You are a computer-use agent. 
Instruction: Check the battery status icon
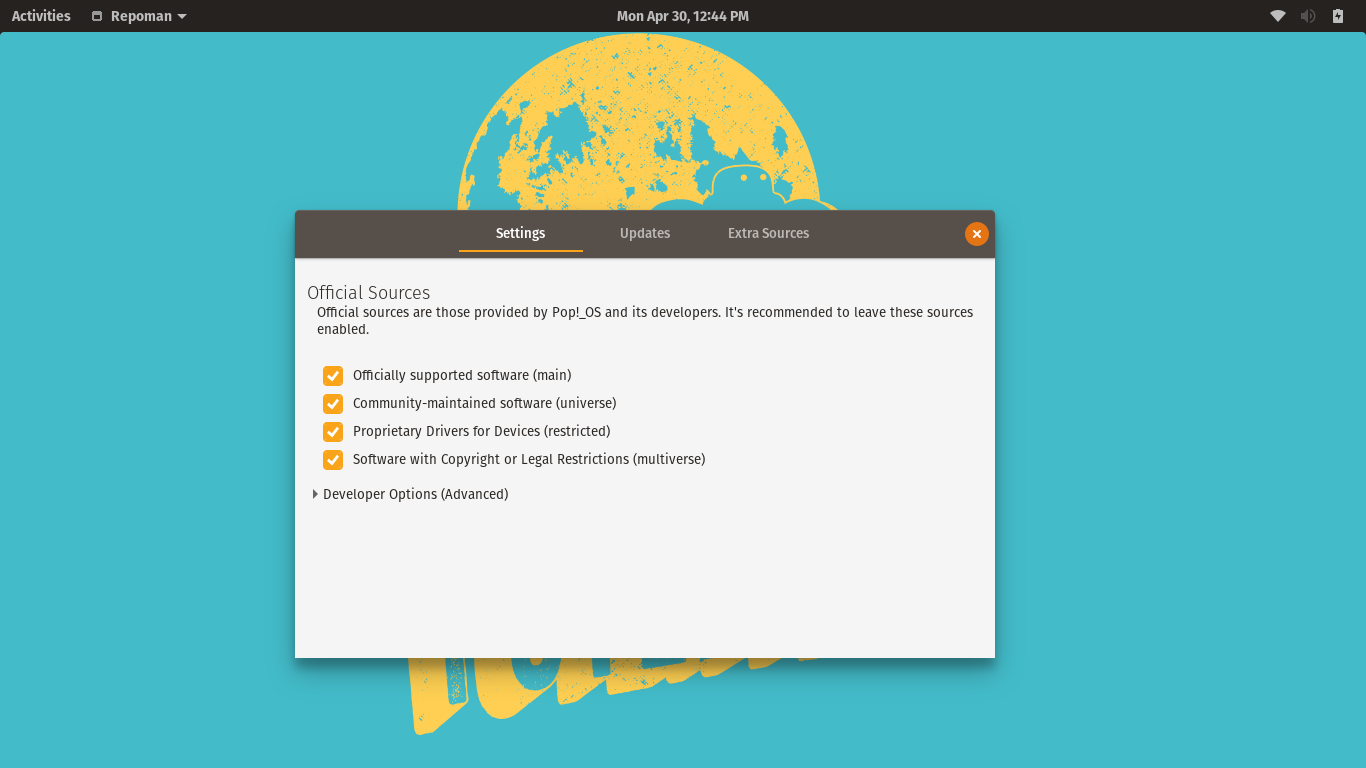1338,16
